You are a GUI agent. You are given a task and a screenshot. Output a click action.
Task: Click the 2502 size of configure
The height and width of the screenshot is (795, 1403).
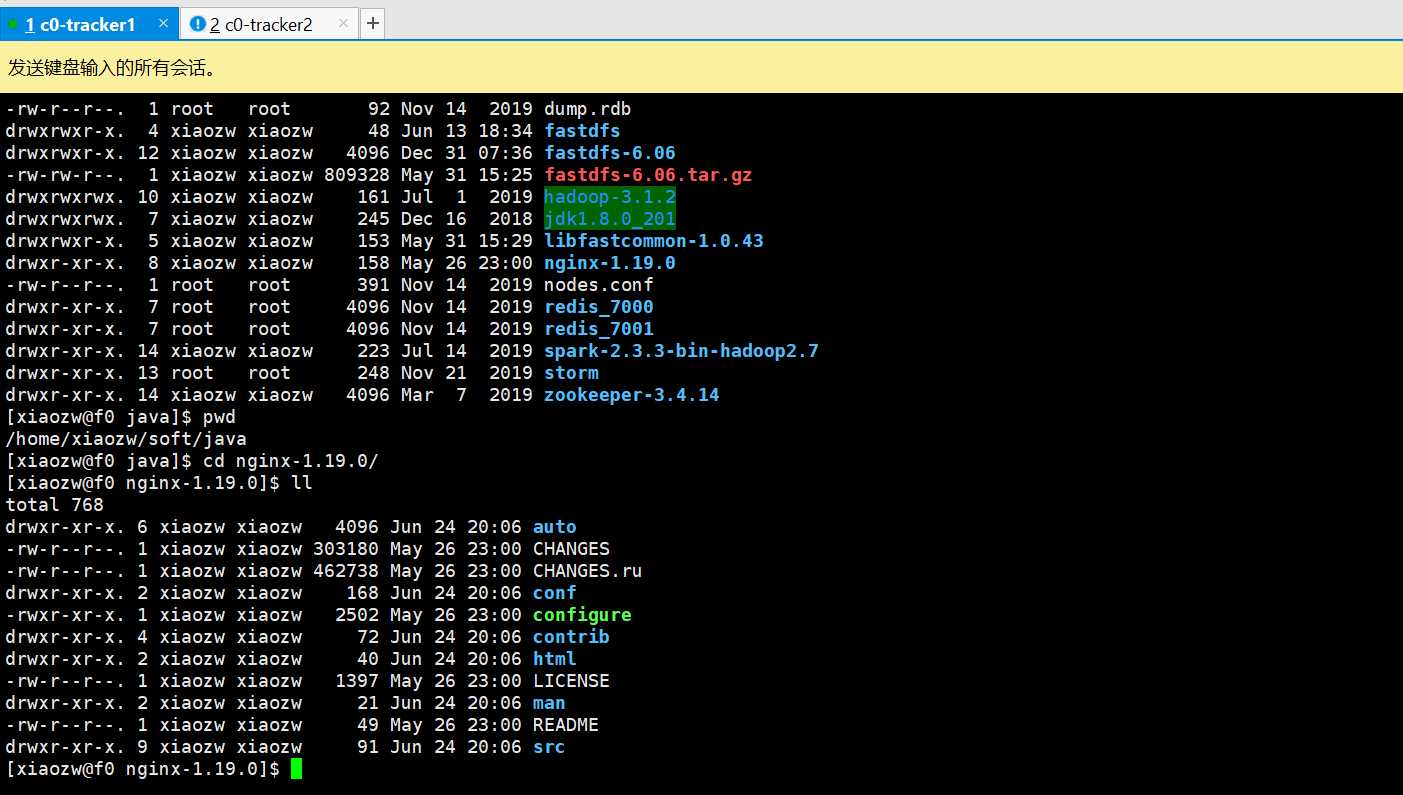(x=357, y=615)
